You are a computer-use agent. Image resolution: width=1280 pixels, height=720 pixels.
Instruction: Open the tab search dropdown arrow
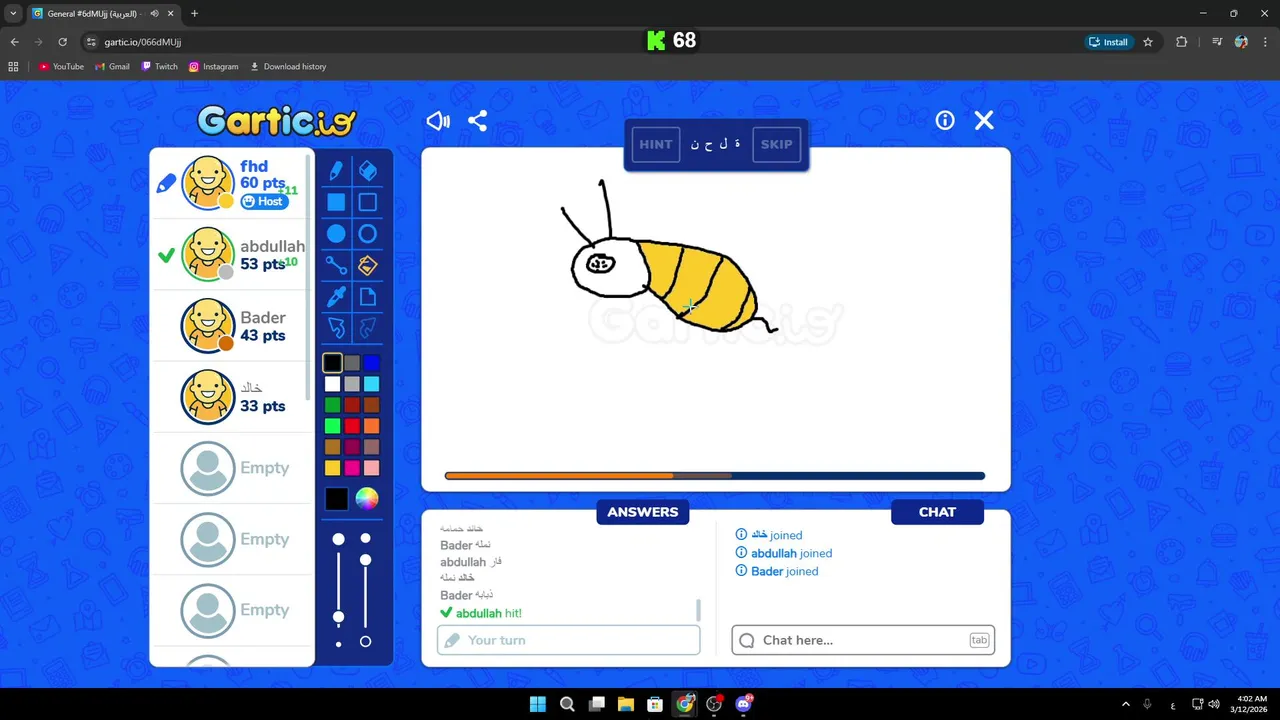(x=13, y=14)
